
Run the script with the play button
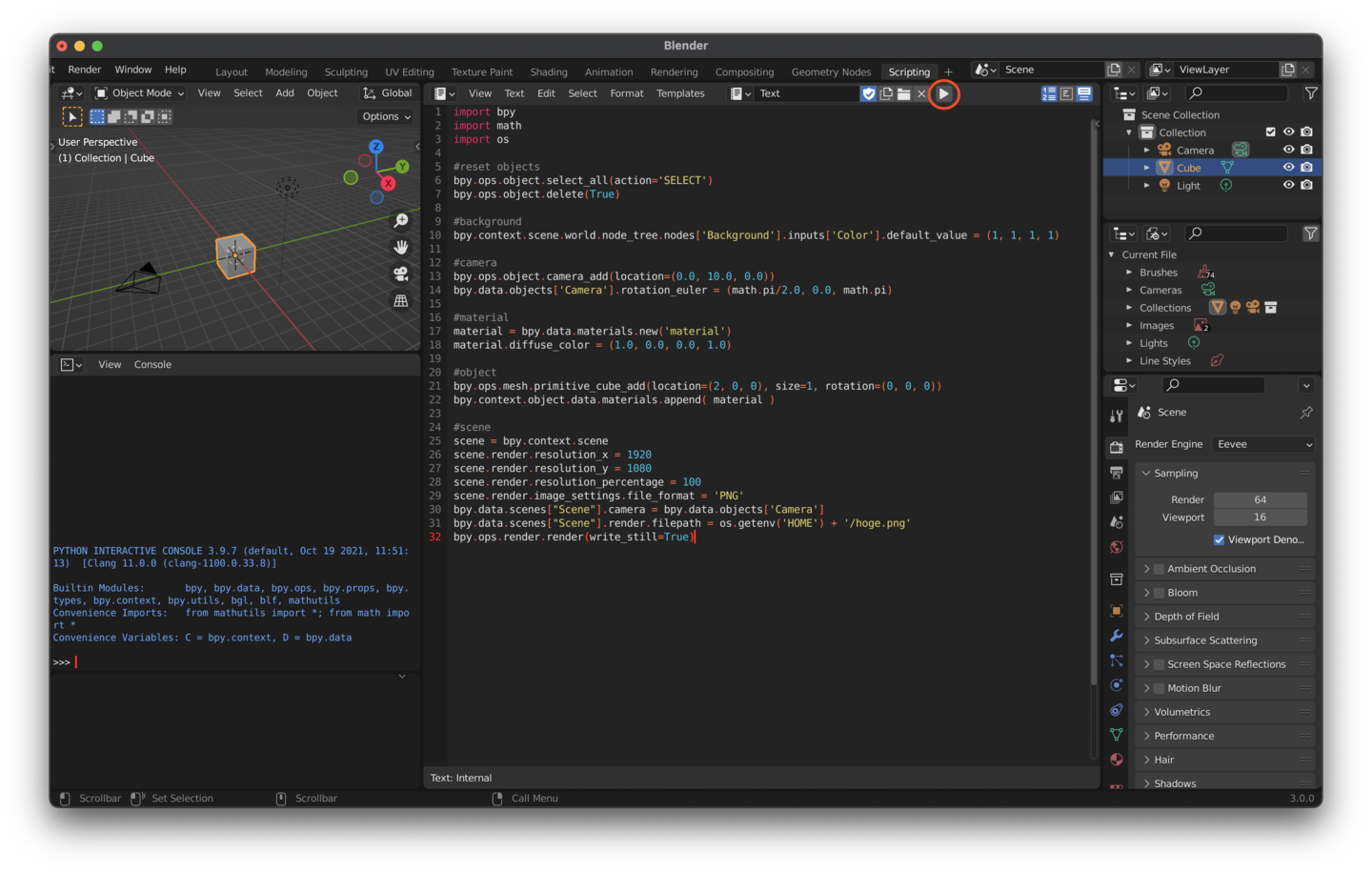(943, 93)
